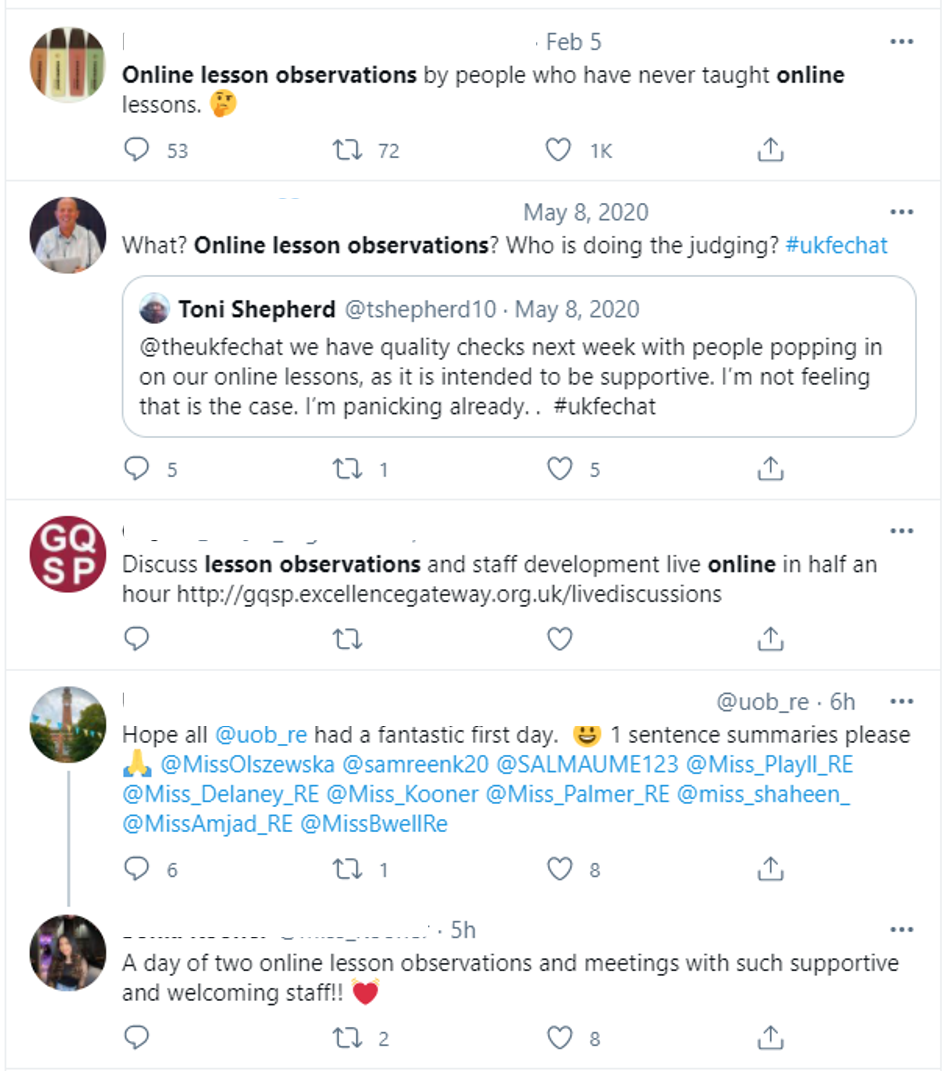Open the @MissOlszewska mention

[247, 764]
